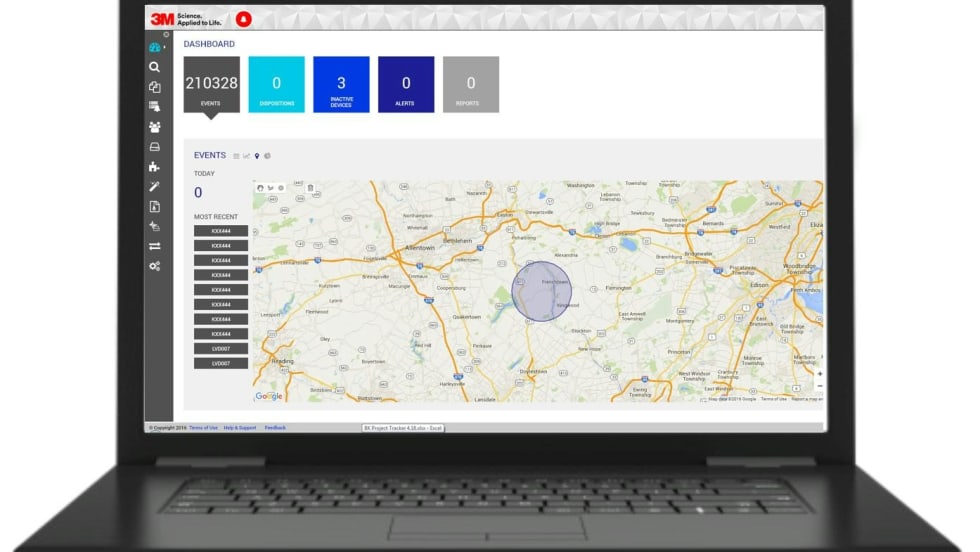Click the swap arrows icon in sidebar
980x552 pixels.
[154, 246]
